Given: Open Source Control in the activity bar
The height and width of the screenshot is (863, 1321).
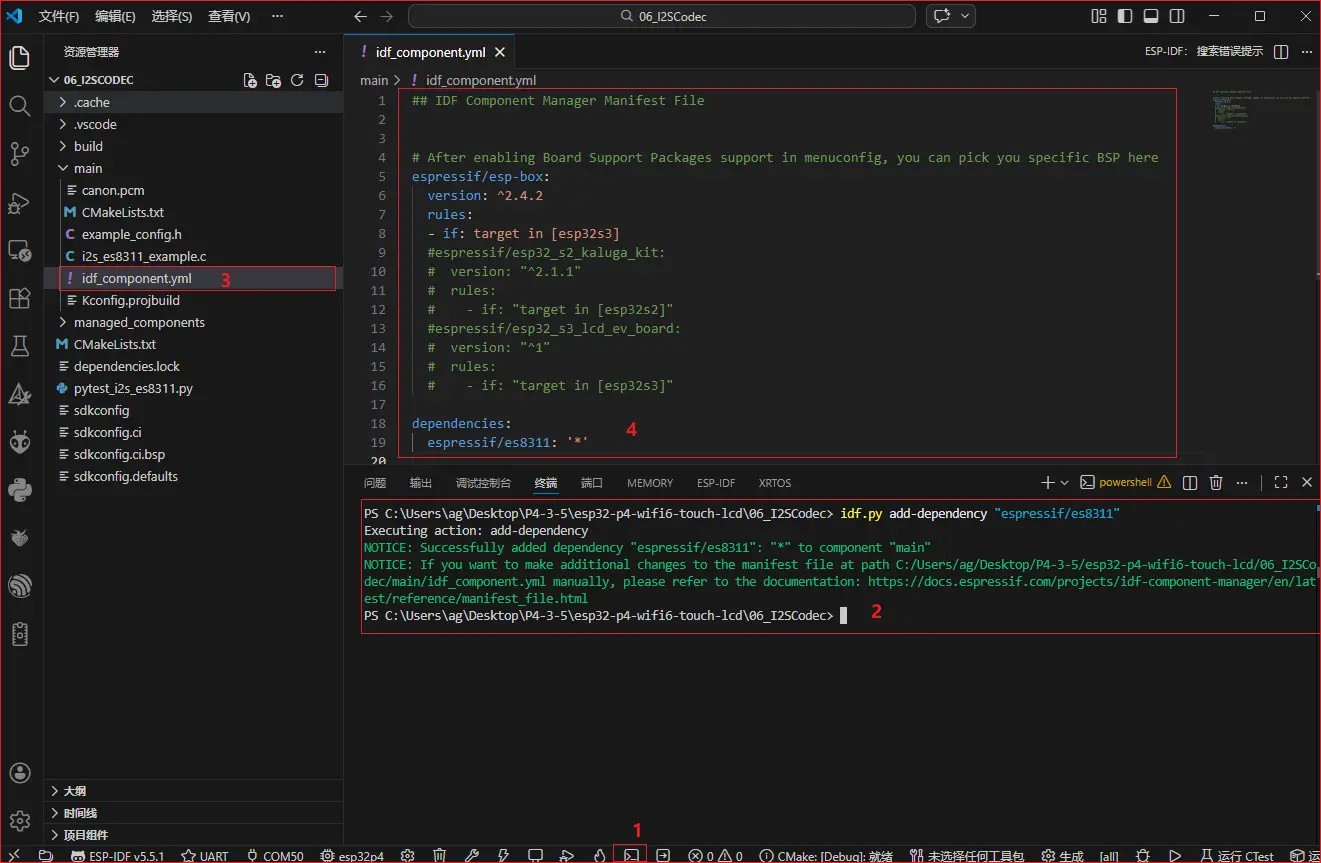Looking at the screenshot, I should click(19, 151).
